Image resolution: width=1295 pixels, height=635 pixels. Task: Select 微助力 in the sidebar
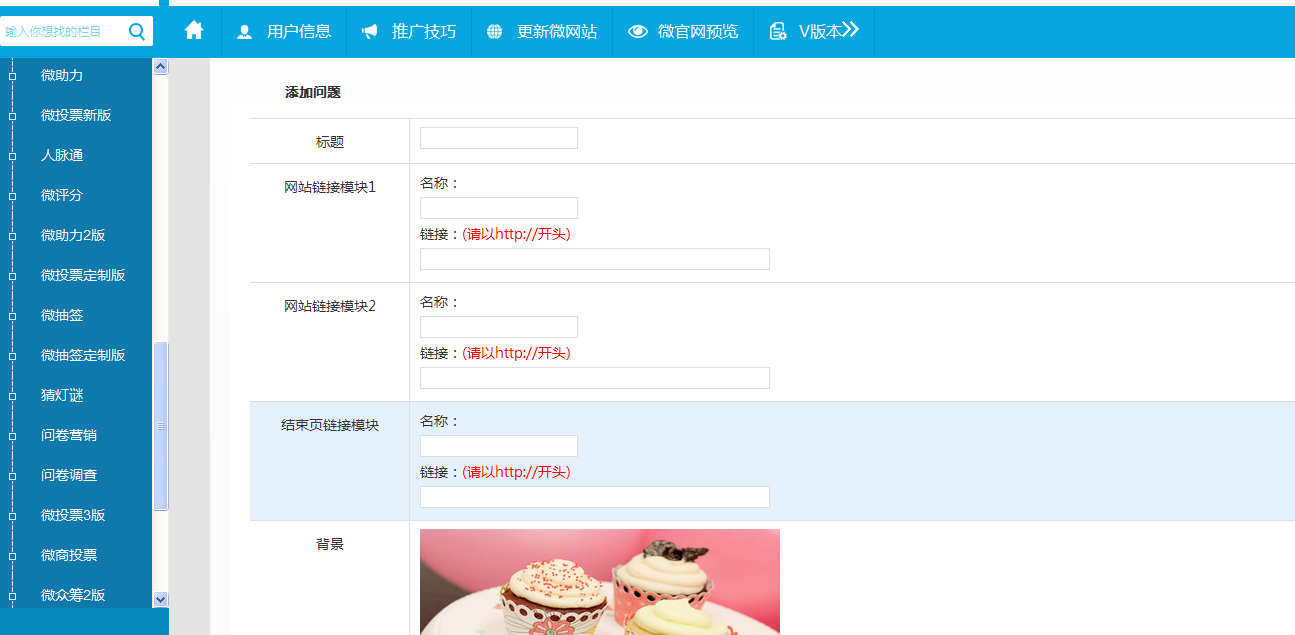click(62, 75)
